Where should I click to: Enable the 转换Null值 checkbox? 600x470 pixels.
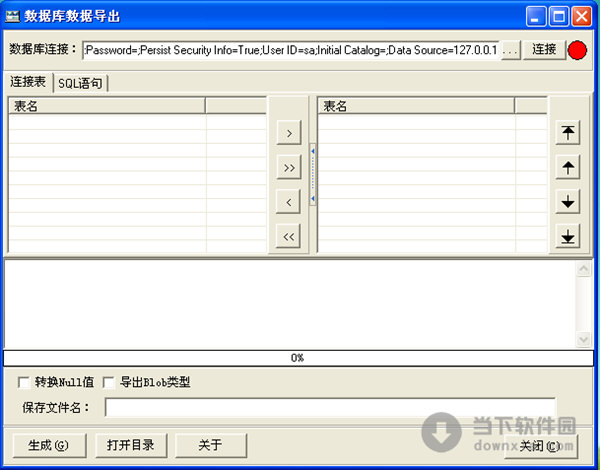click(24, 382)
